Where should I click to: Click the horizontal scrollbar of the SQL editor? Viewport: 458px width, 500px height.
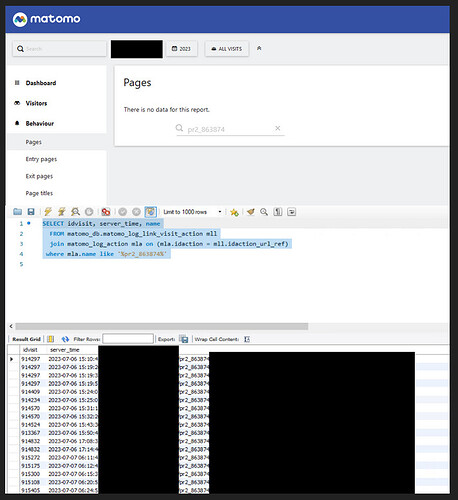coord(162,326)
